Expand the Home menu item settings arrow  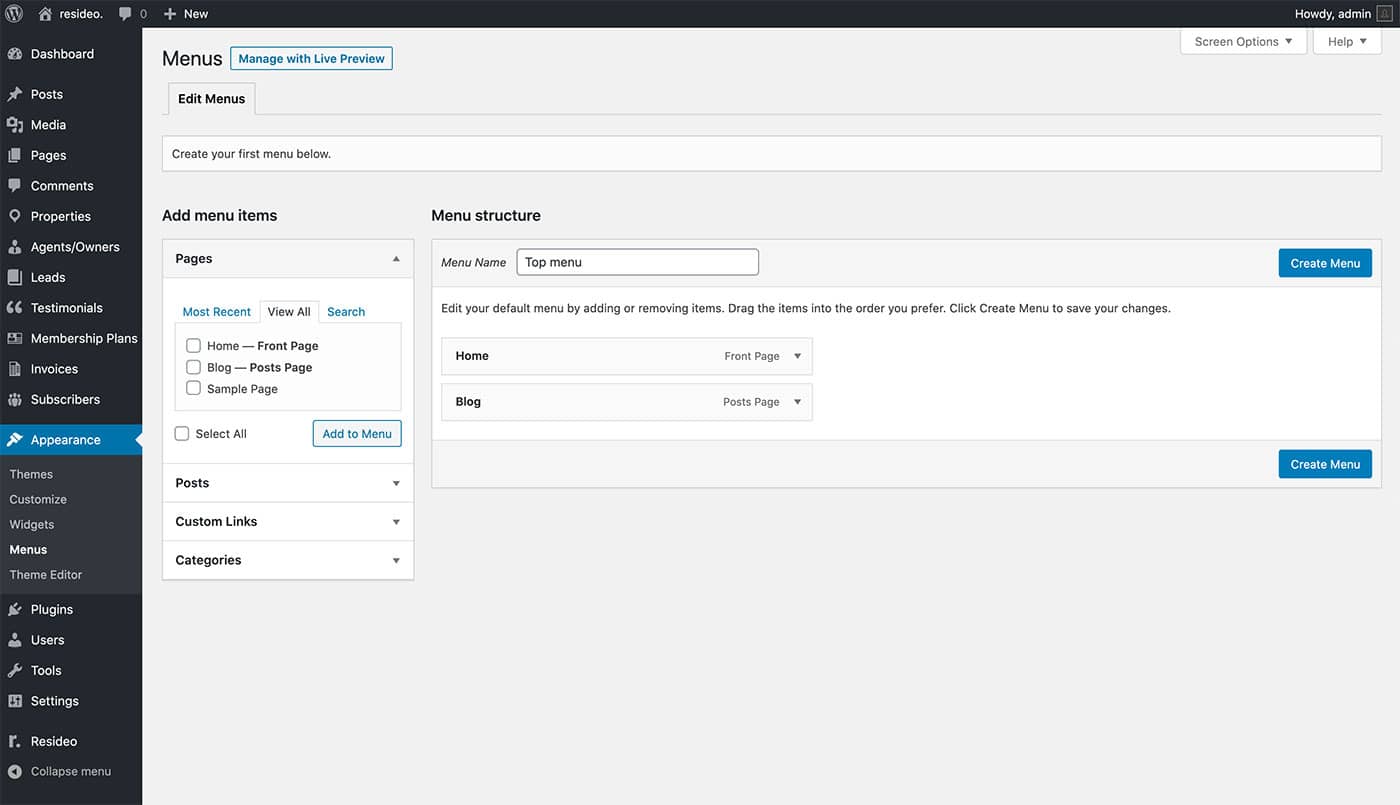click(797, 356)
